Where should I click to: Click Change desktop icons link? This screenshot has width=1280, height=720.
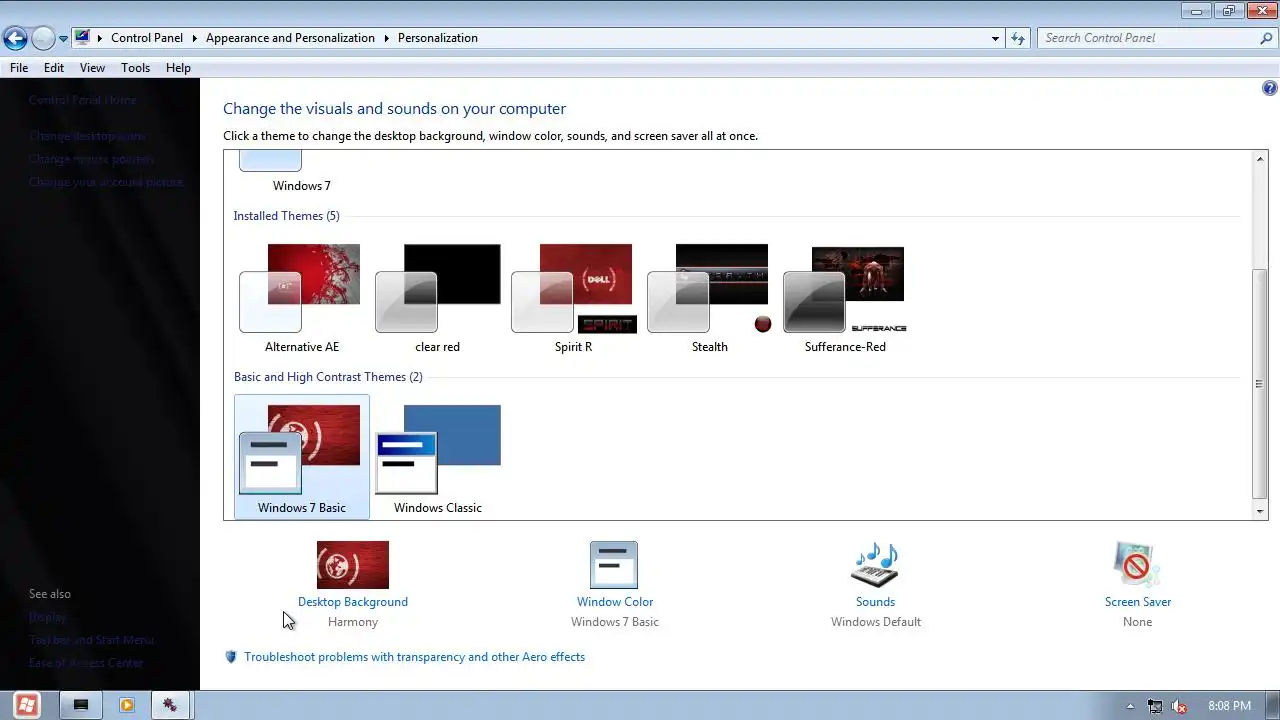pos(87,136)
